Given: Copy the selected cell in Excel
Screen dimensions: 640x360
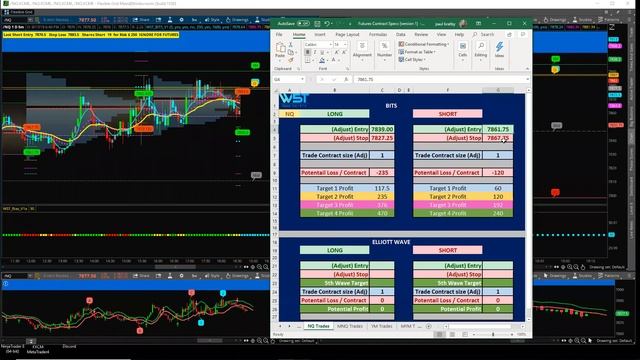Looking at the screenshot, I should (x=291, y=52).
